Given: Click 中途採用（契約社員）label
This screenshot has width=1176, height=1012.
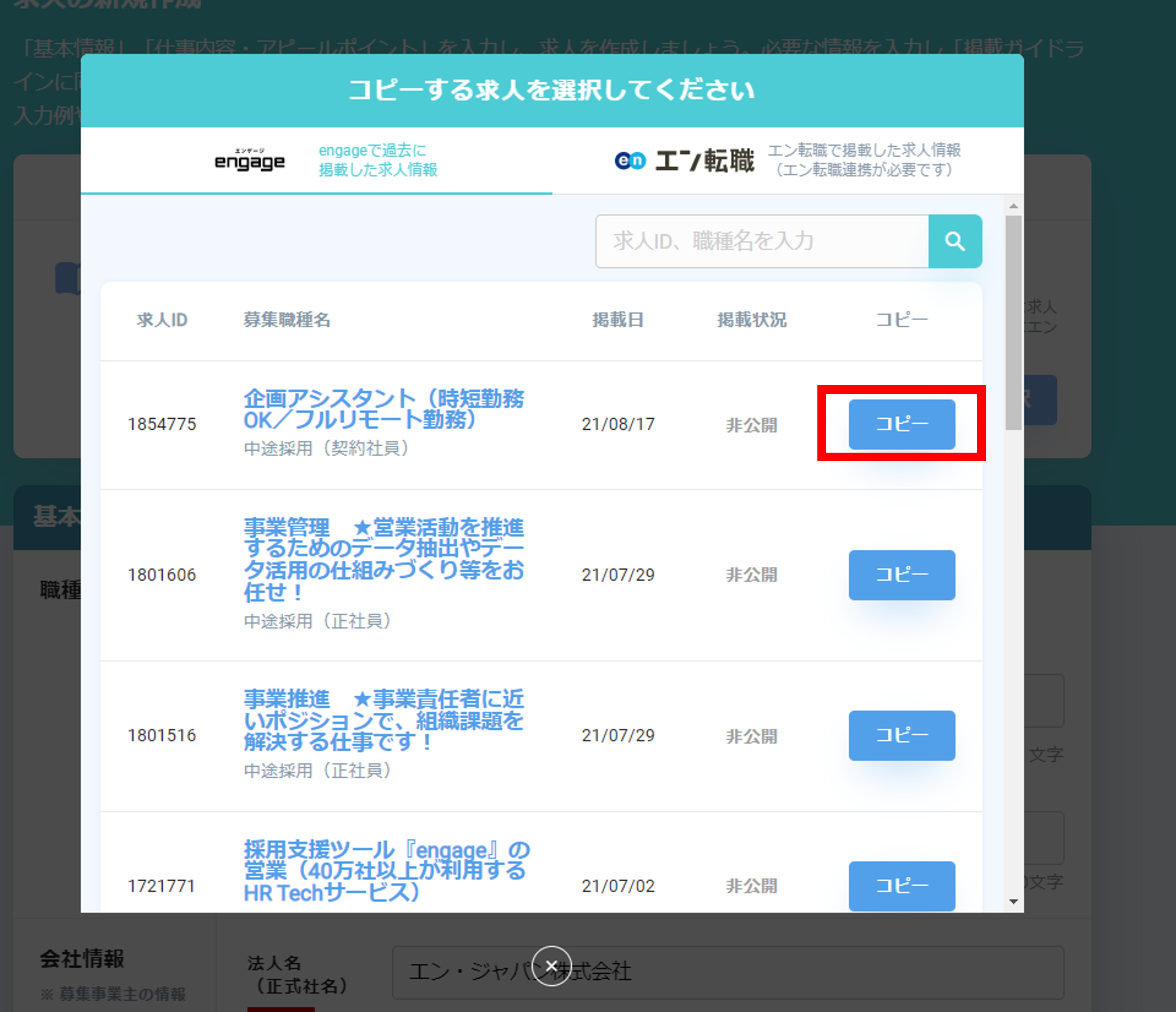Looking at the screenshot, I should 326,449.
